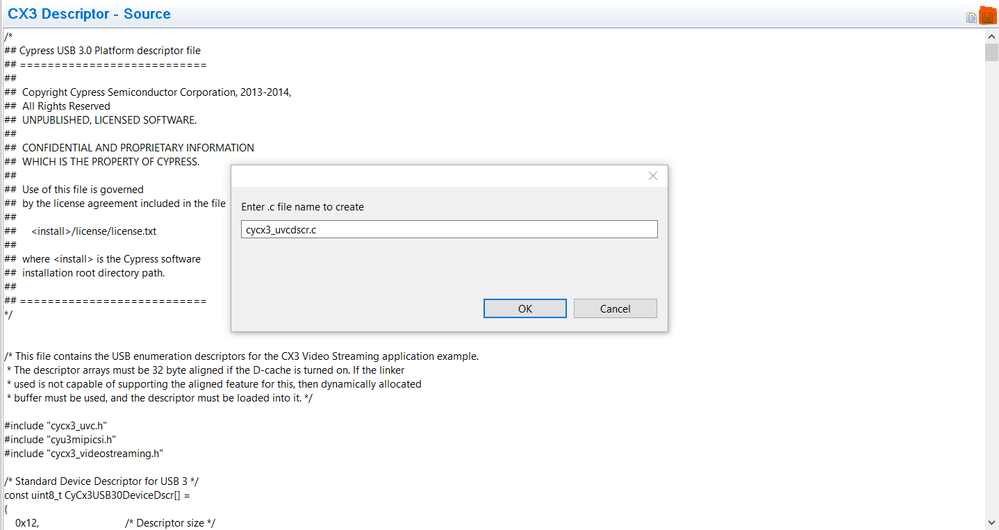Click the scrollbar up arrow
This screenshot has width=999, height=530.
click(990, 36)
